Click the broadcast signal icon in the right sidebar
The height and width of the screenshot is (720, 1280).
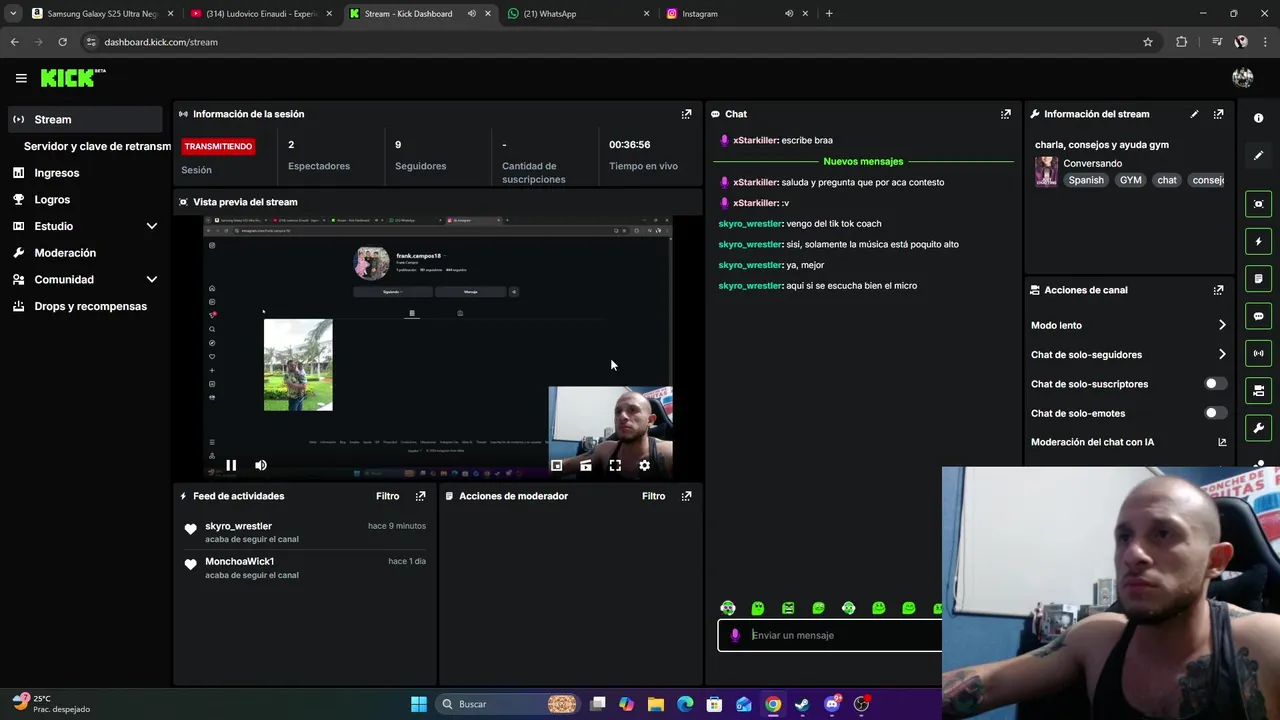tap(1258, 353)
